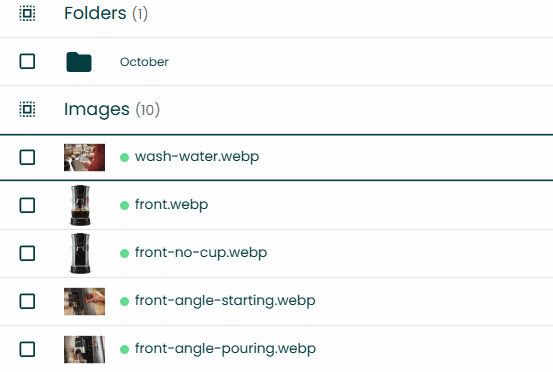Mark the front-angle-starting.webp checkbox
The height and width of the screenshot is (372, 553).
(27, 301)
